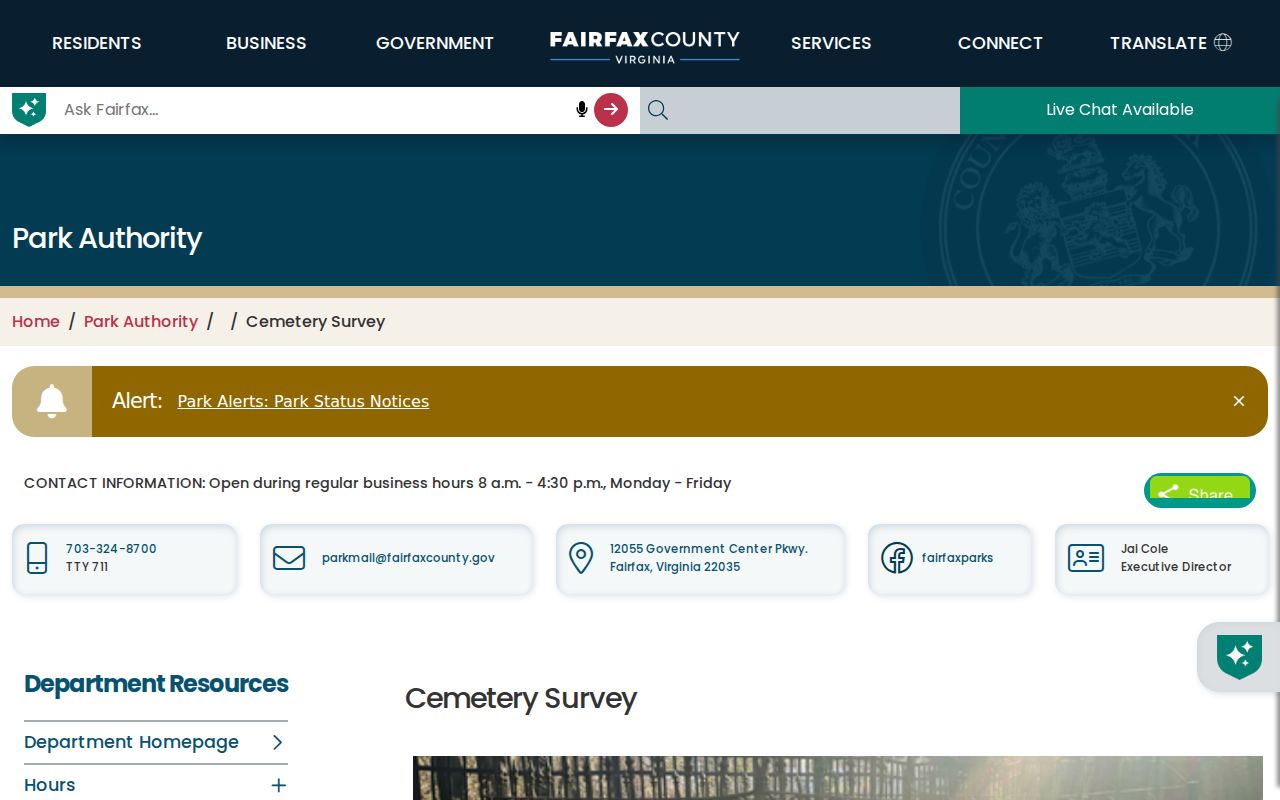Image resolution: width=1280 pixels, height=800 pixels.
Task: Click the envelope email icon
Action: [x=289, y=558]
